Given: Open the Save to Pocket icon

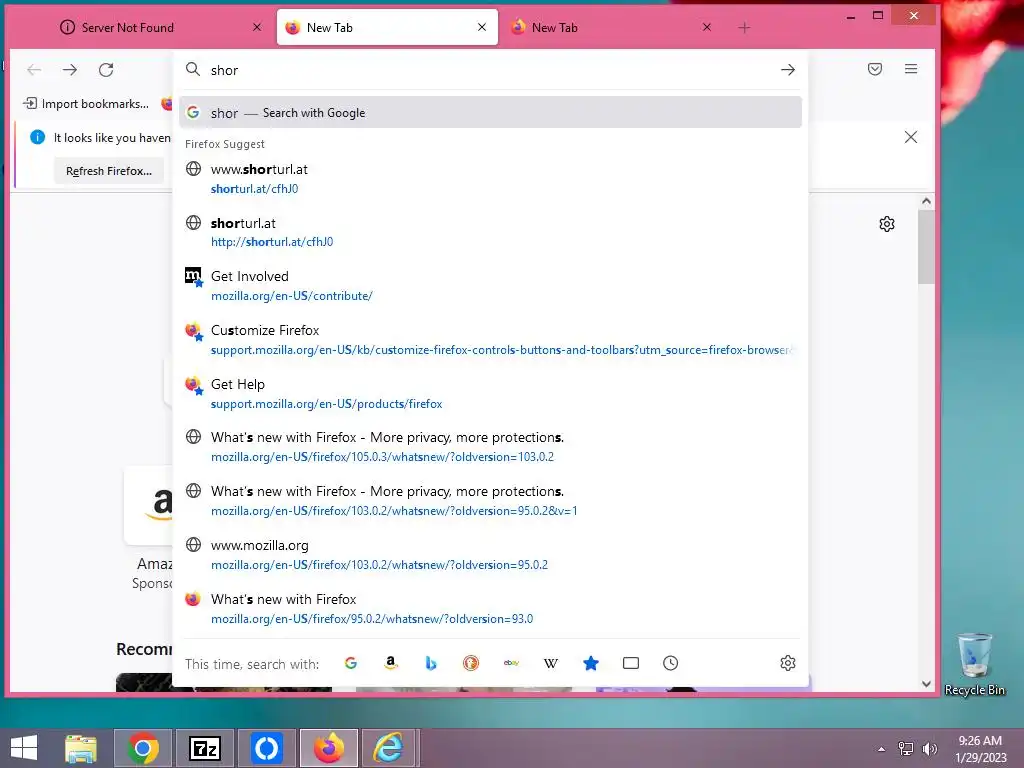Looking at the screenshot, I should pyautogui.click(x=875, y=69).
